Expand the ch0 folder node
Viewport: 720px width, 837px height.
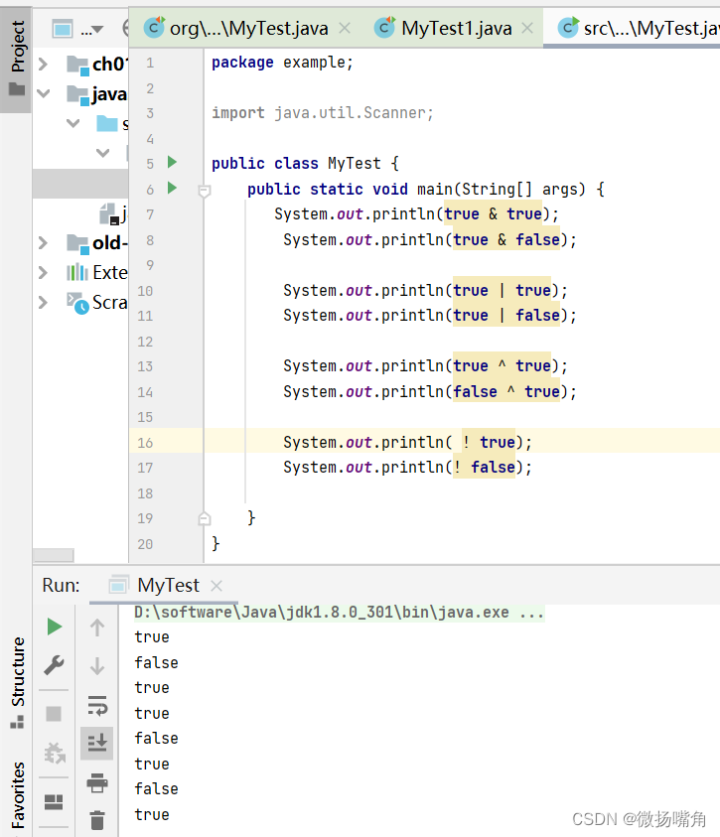tap(43, 65)
